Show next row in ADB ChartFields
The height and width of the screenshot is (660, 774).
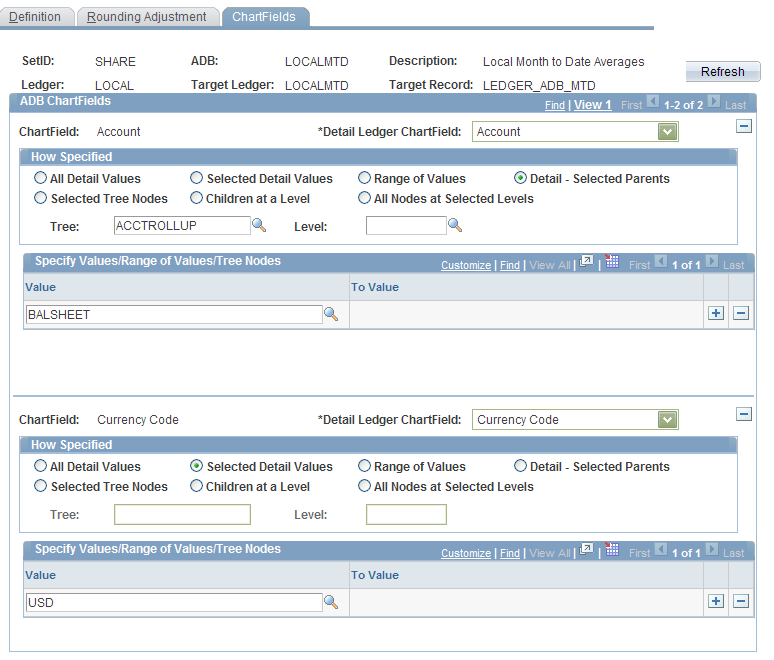click(x=714, y=102)
